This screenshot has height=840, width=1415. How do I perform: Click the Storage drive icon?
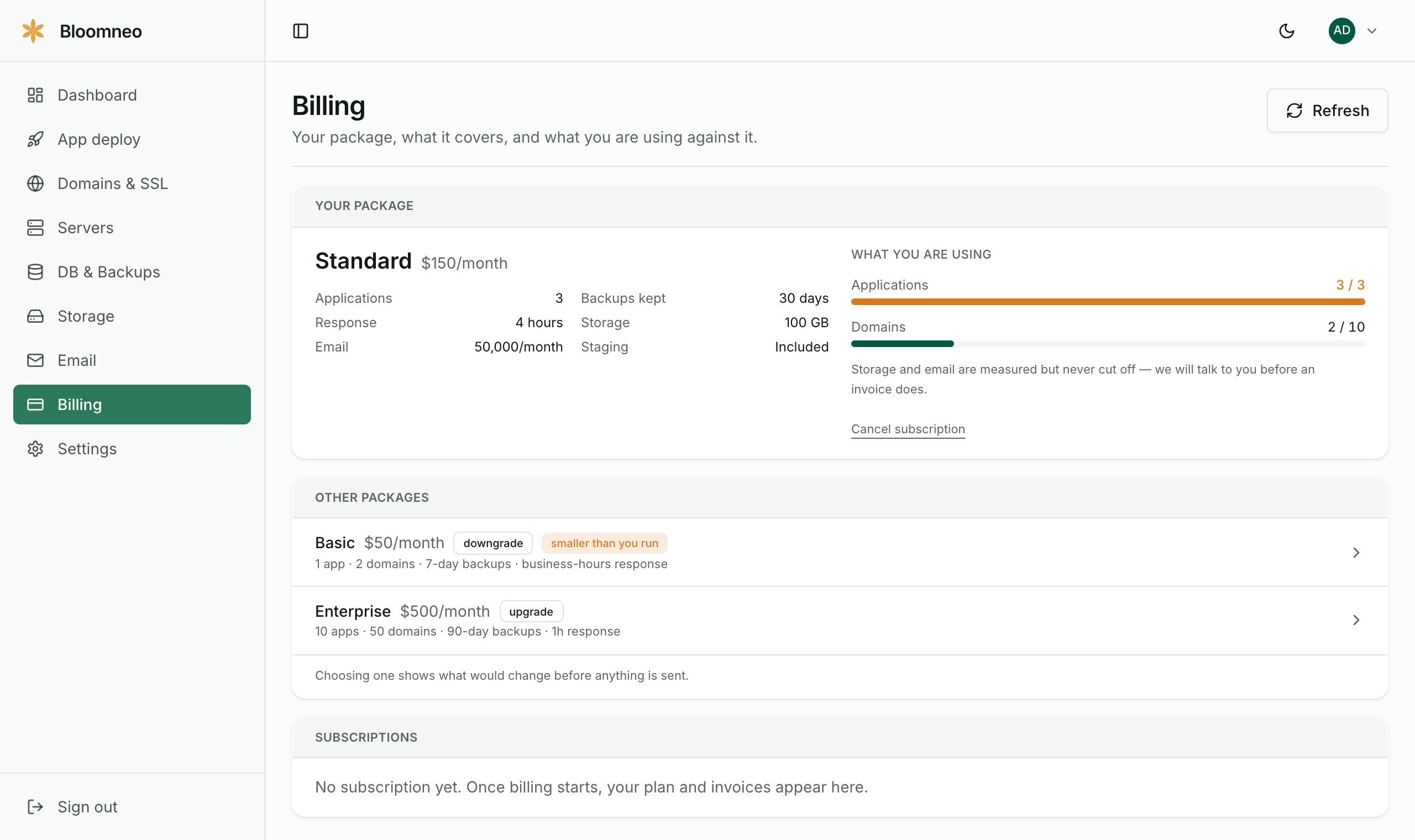point(35,316)
